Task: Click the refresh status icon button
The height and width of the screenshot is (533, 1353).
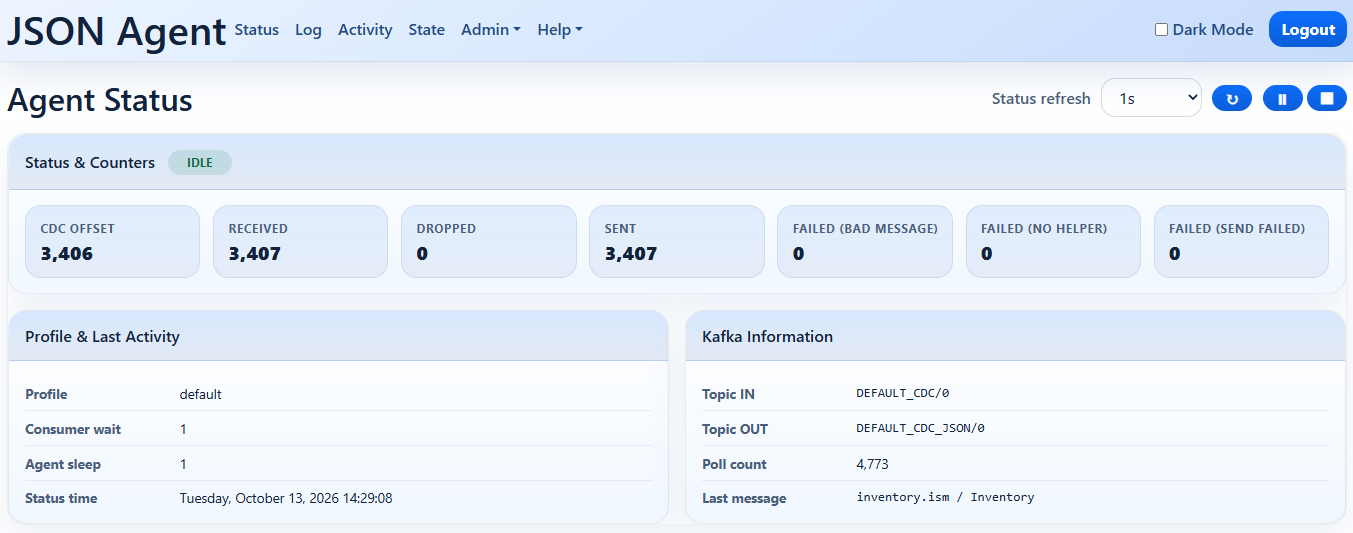Action: (x=1232, y=98)
